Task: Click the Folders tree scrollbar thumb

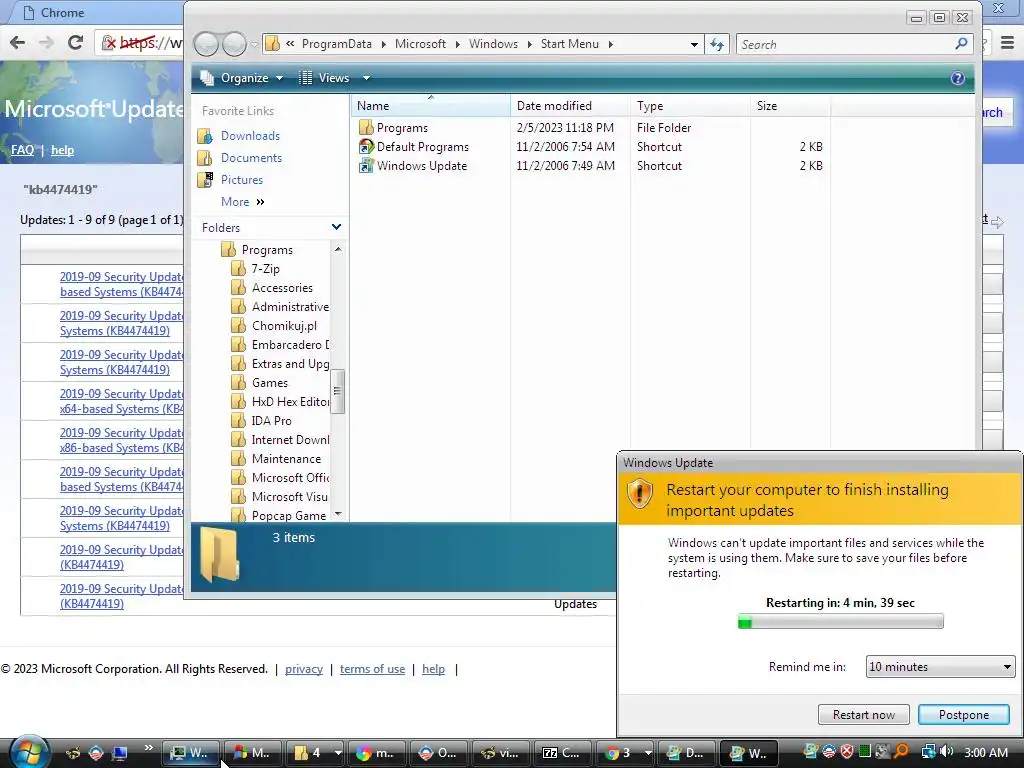Action: [x=338, y=391]
